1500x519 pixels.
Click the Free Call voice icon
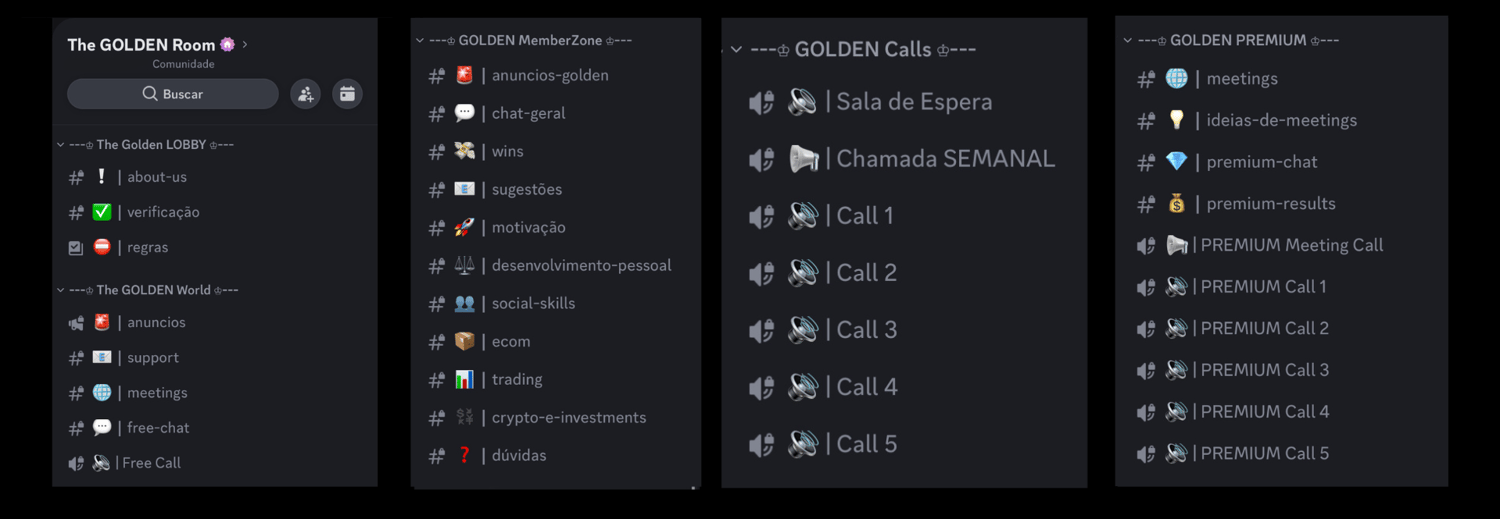pyautogui.click(x=76, y=463)
